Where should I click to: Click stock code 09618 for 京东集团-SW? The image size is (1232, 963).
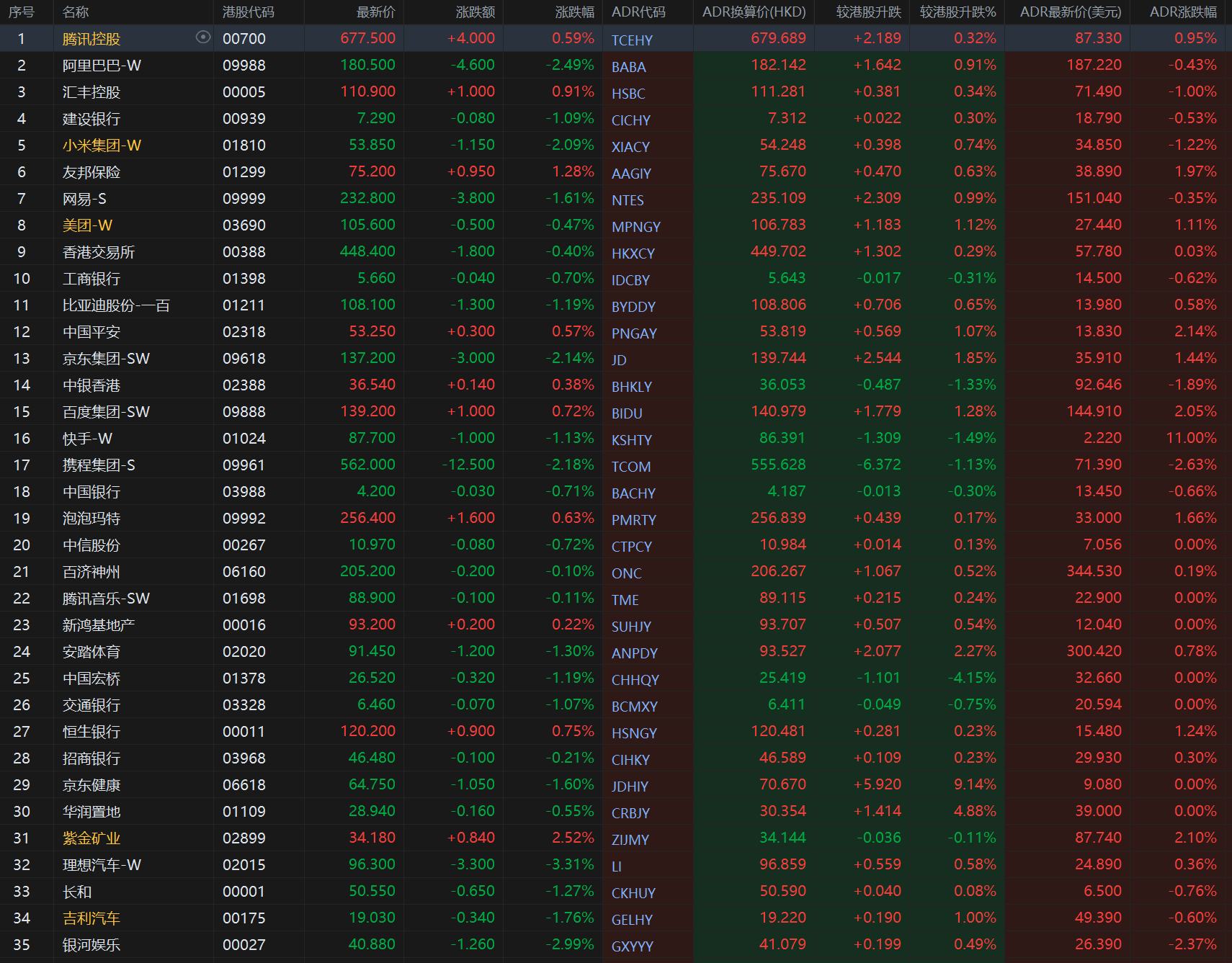pos(244,359)
